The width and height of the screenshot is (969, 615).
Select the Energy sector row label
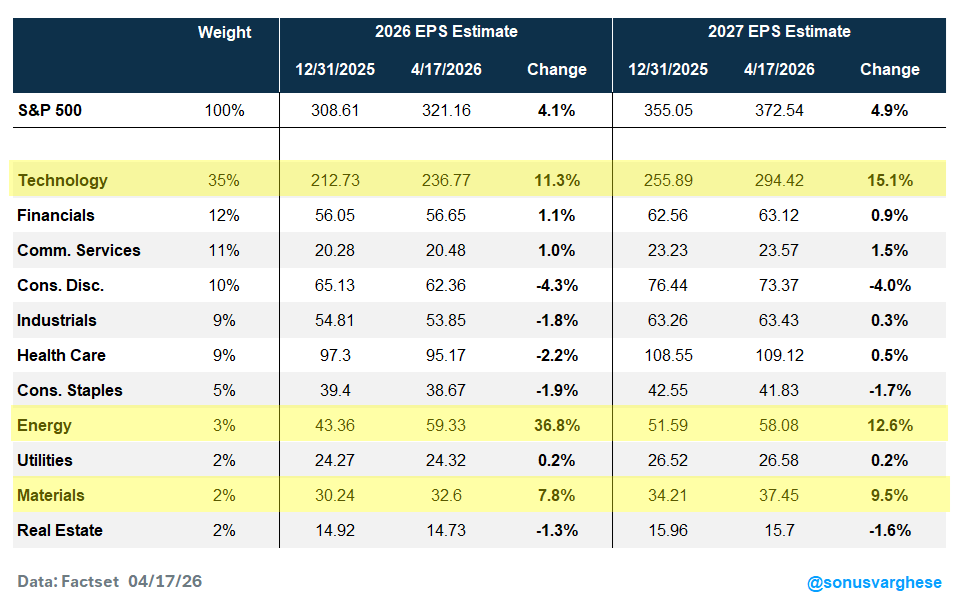[x=45, y=425]
